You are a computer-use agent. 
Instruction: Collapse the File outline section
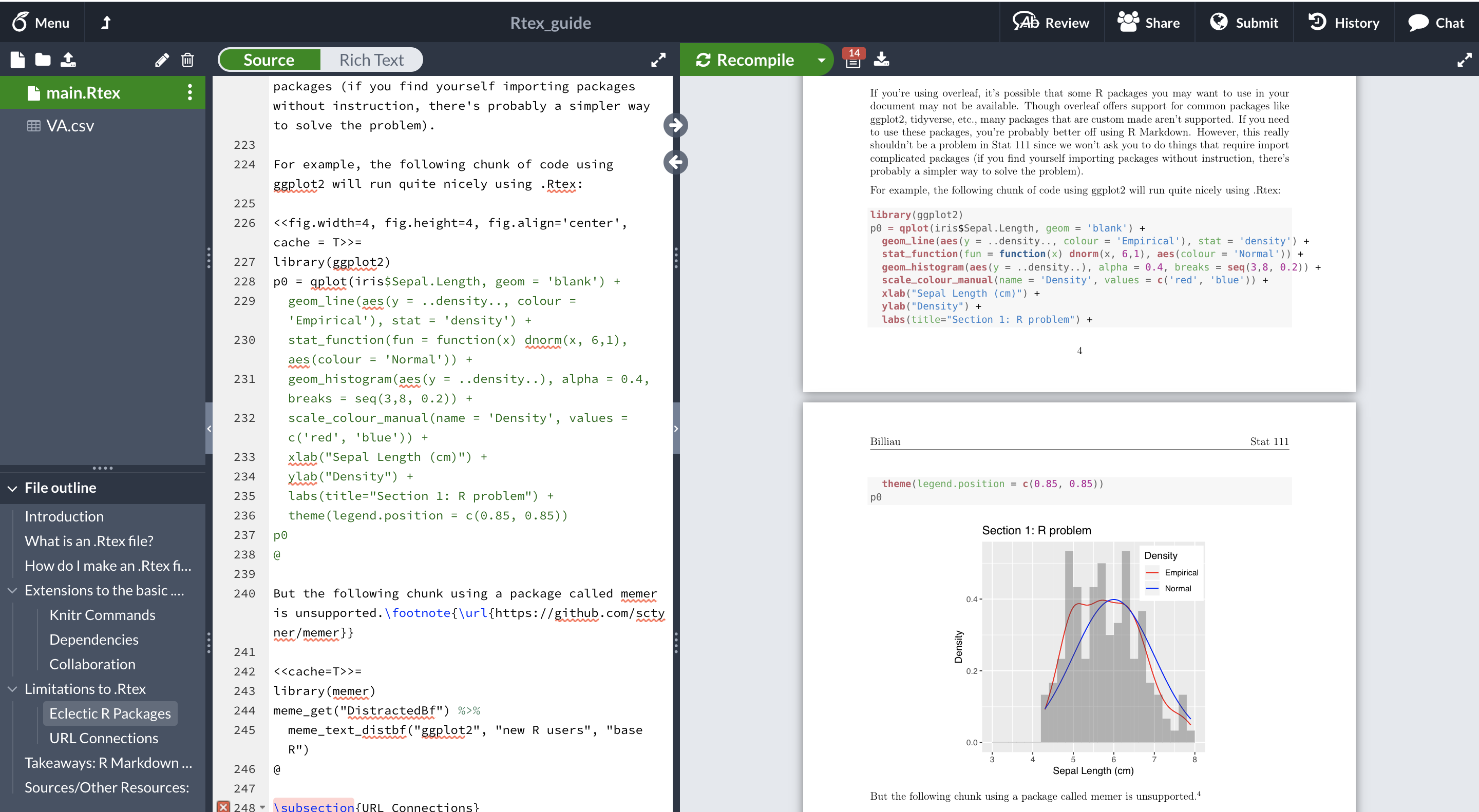tap(13, 488)
